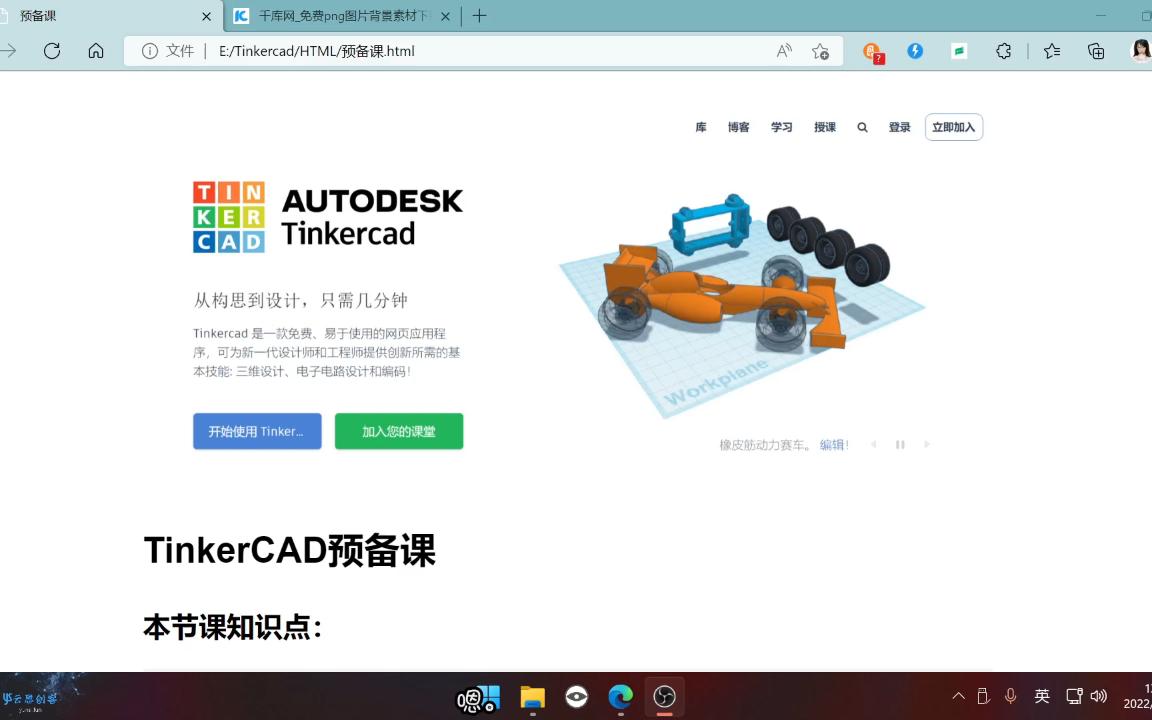
Task: Click the Tinkercad logo on the page
Action: [x=228, y=216]
